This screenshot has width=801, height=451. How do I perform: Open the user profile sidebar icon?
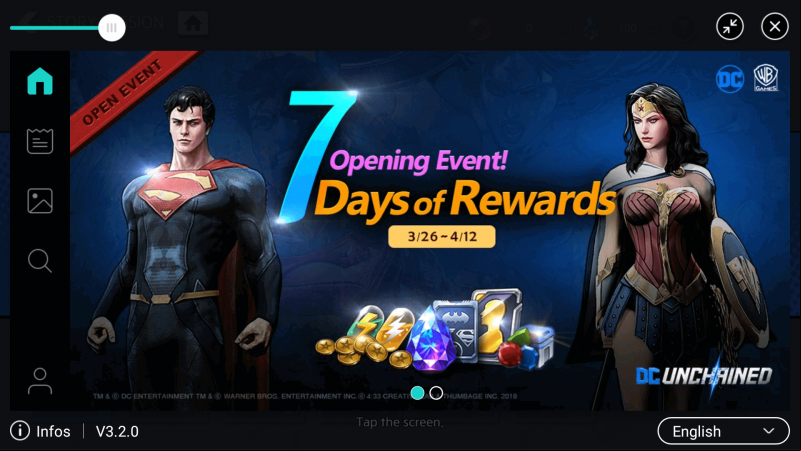(40, 381)
